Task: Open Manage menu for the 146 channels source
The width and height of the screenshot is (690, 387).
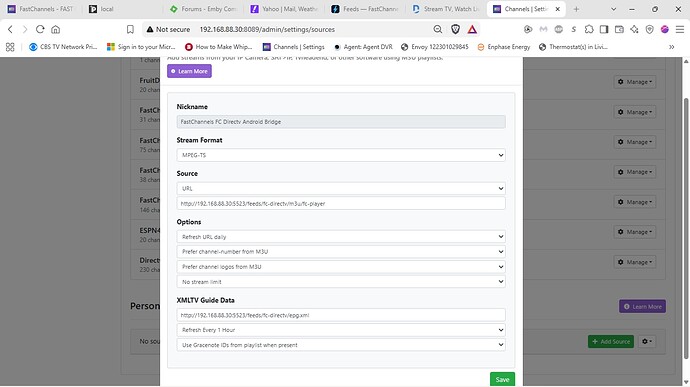Action: point(635,202)
